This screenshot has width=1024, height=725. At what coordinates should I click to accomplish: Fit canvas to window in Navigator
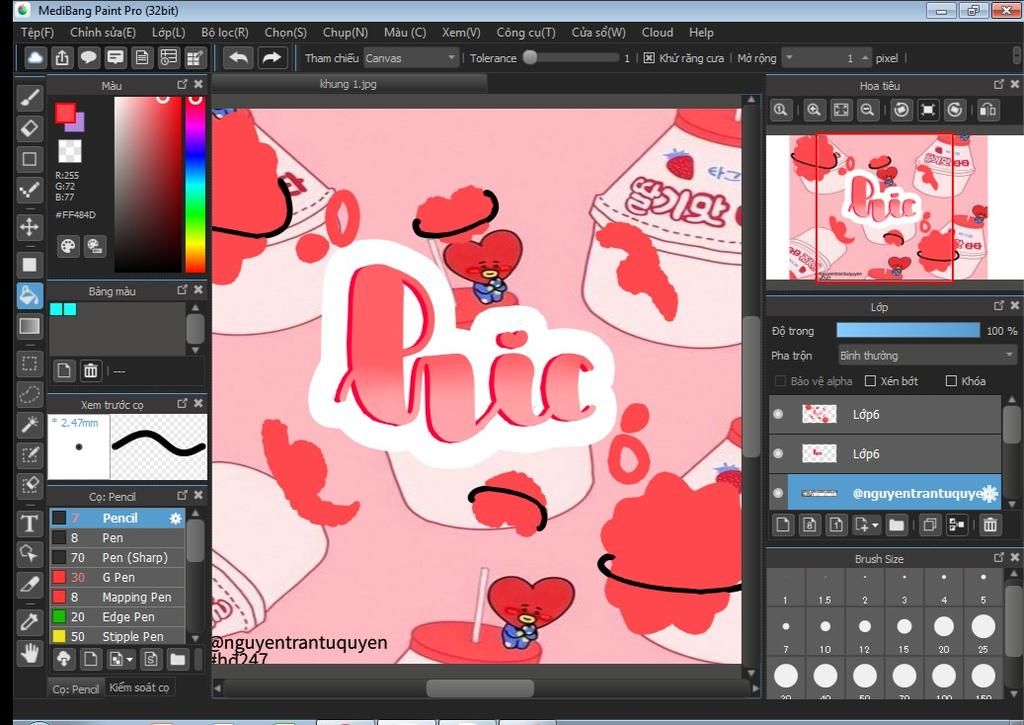point(841,110)
